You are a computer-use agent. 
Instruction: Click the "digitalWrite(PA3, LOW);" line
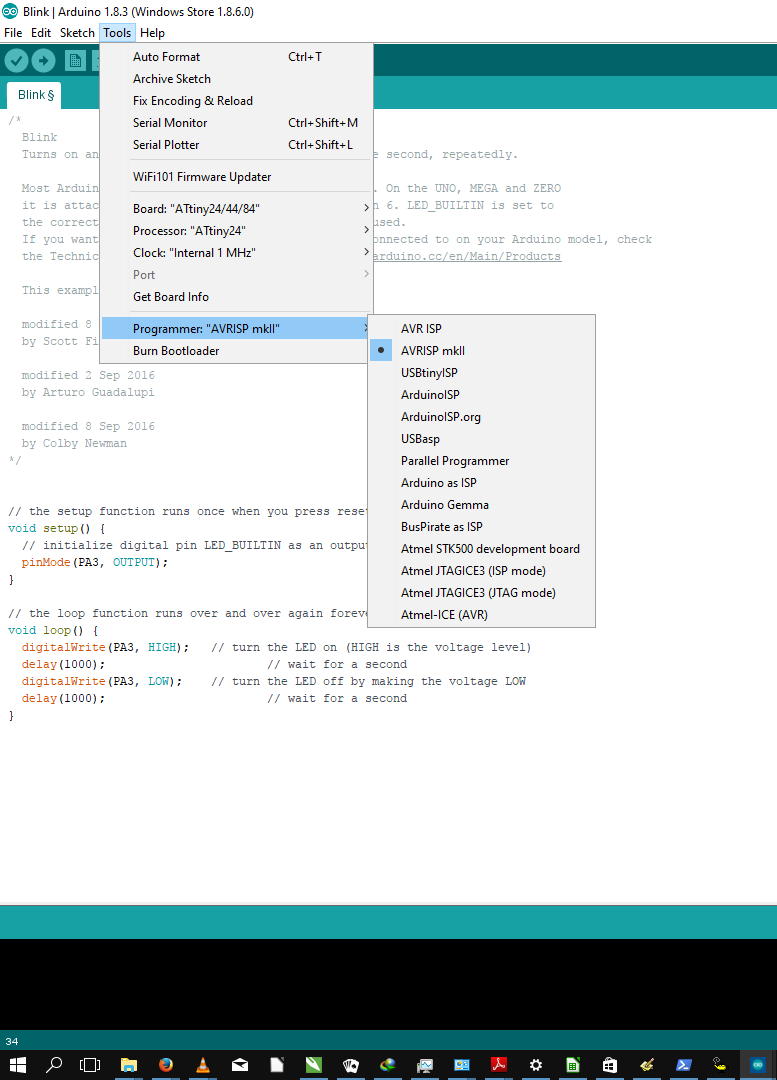(101, 681)
